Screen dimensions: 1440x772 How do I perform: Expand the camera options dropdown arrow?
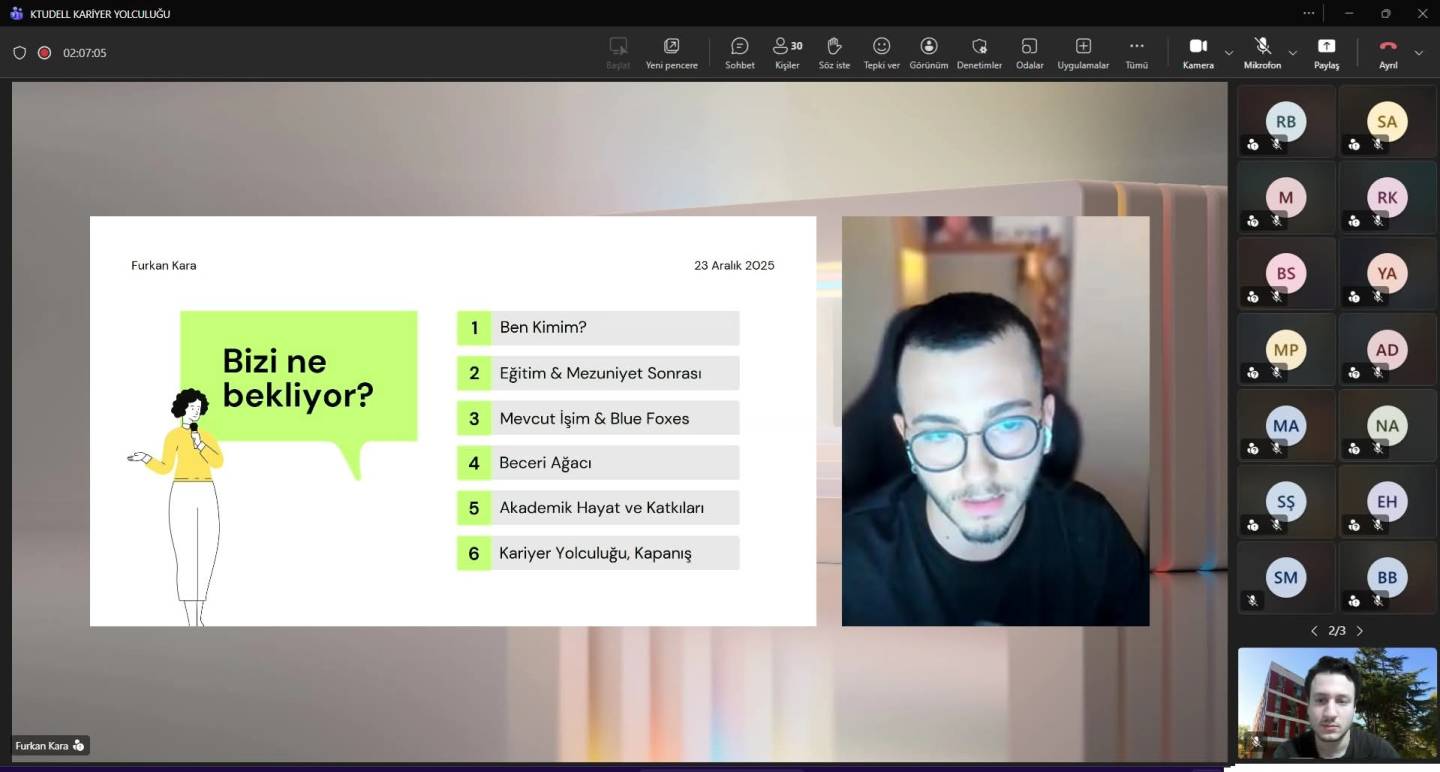pos(1229,53)
